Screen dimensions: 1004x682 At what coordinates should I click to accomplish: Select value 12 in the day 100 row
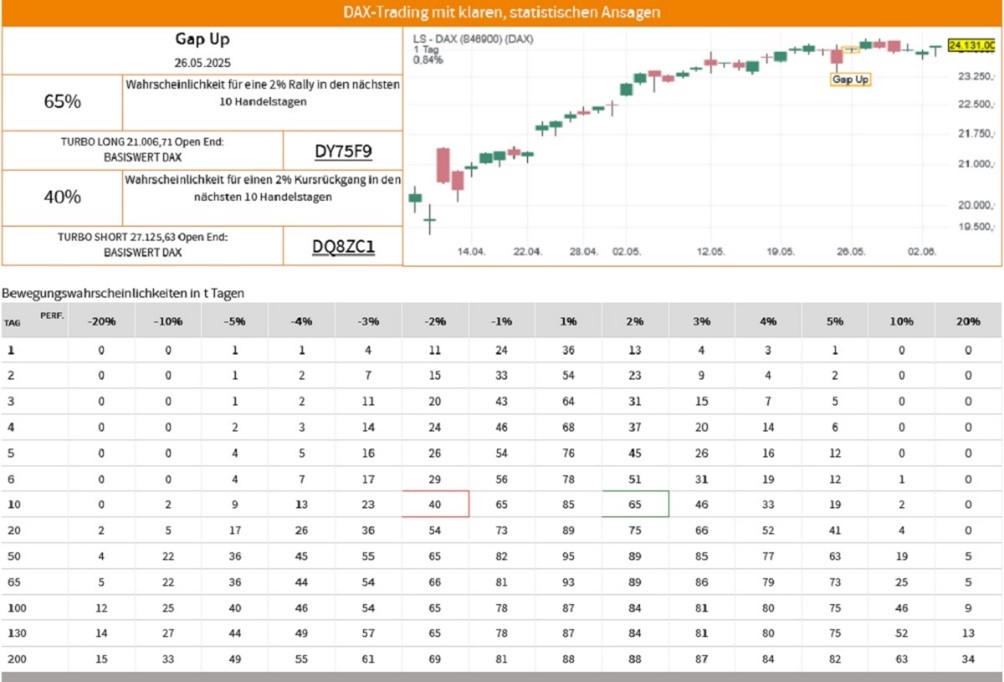pos(102,608)
